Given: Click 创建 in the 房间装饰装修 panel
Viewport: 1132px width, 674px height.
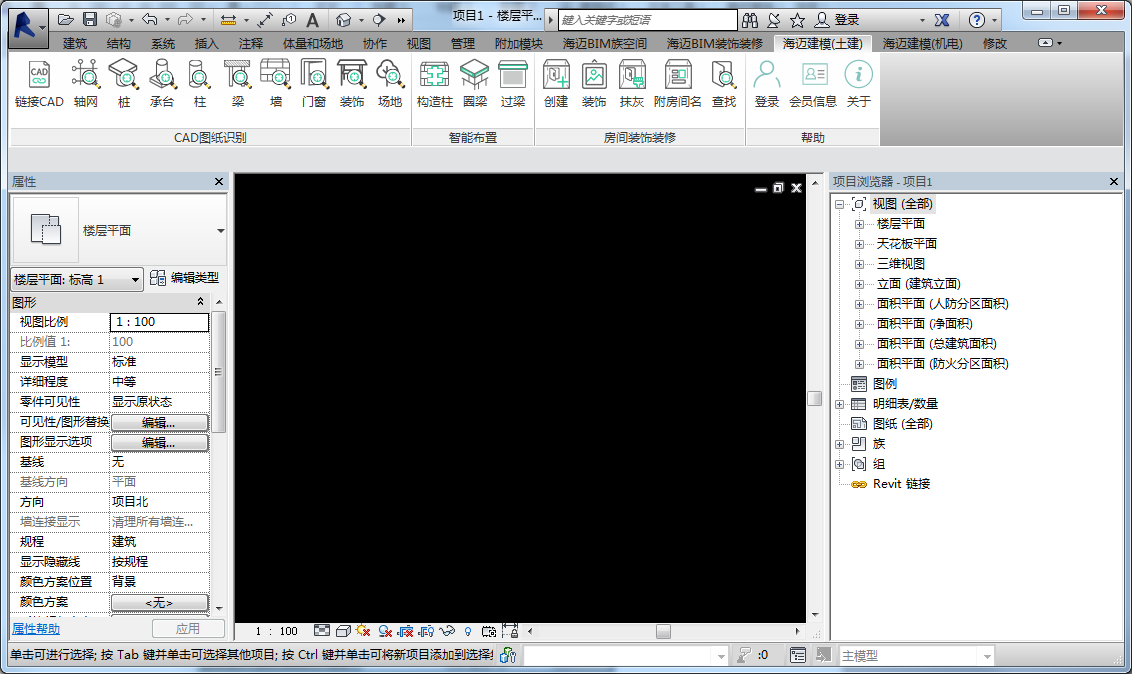Looking at the screenshot, I should click(x=556, y=84).
